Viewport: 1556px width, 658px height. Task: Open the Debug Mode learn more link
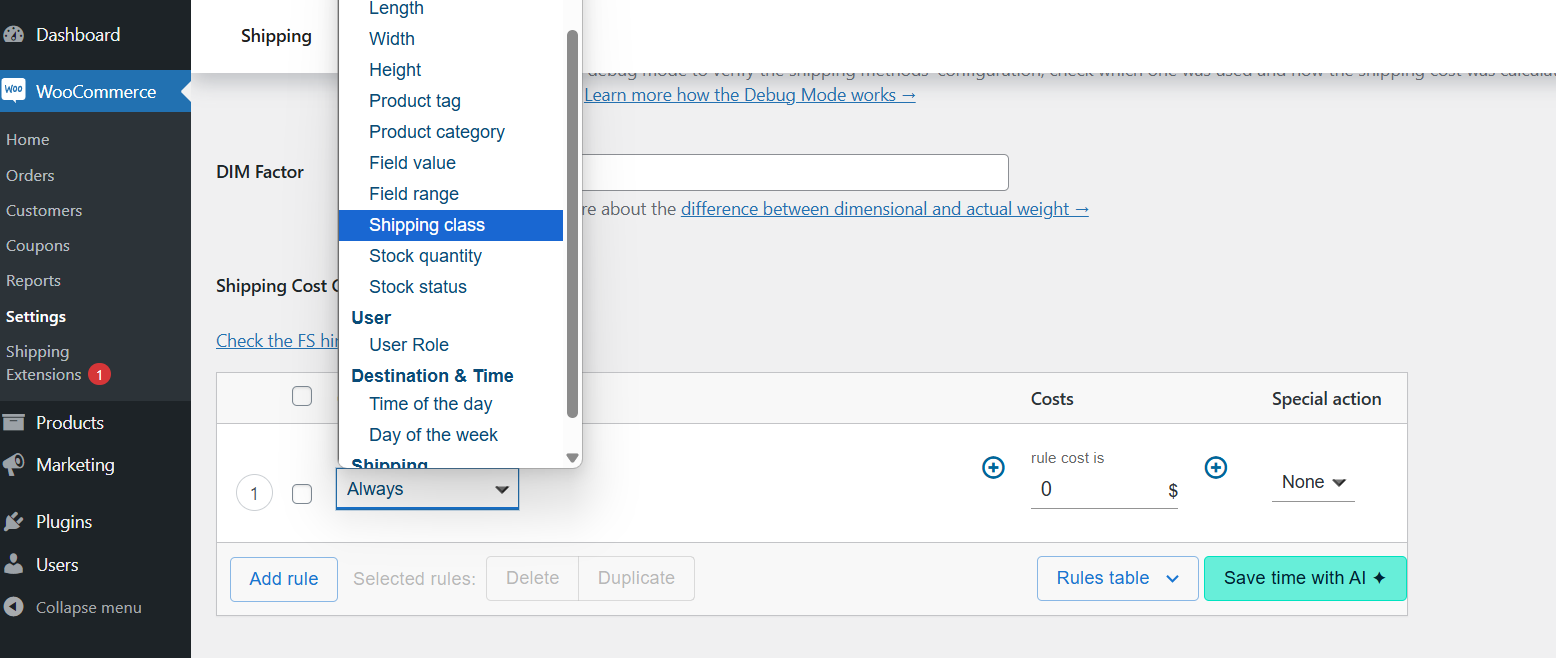tap(748, 94)
